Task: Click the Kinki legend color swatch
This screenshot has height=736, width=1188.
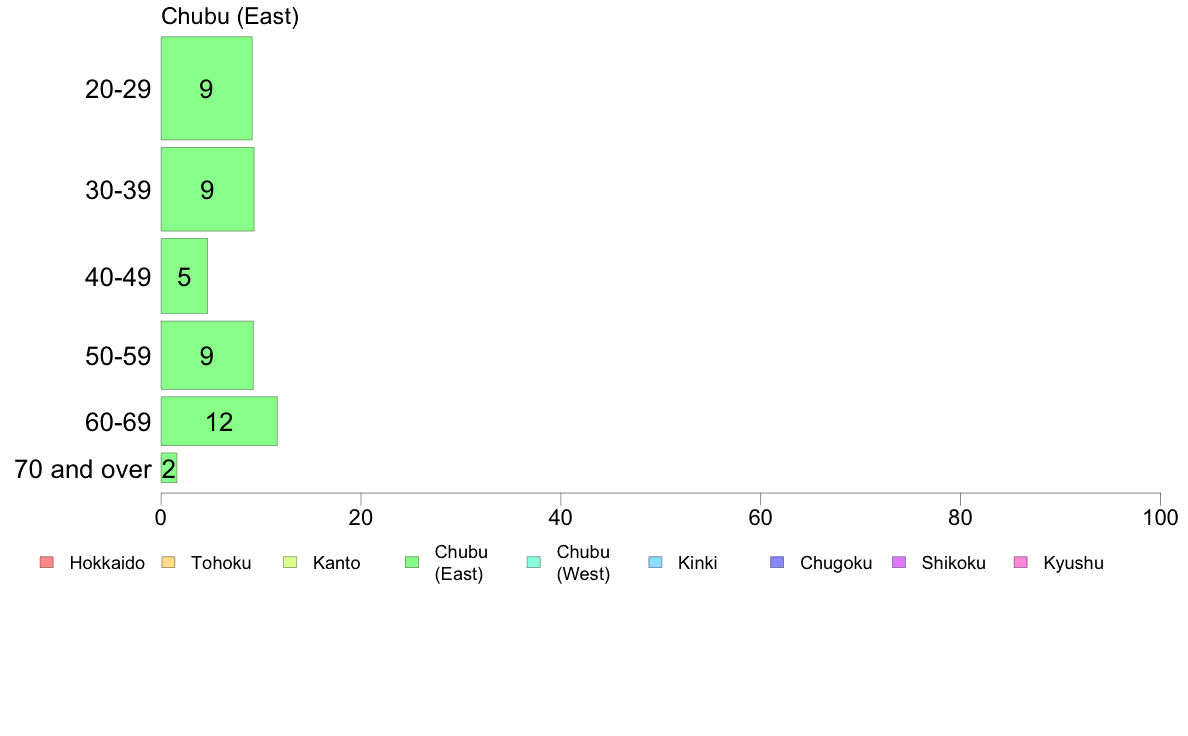Action: (x=655, y=562)
